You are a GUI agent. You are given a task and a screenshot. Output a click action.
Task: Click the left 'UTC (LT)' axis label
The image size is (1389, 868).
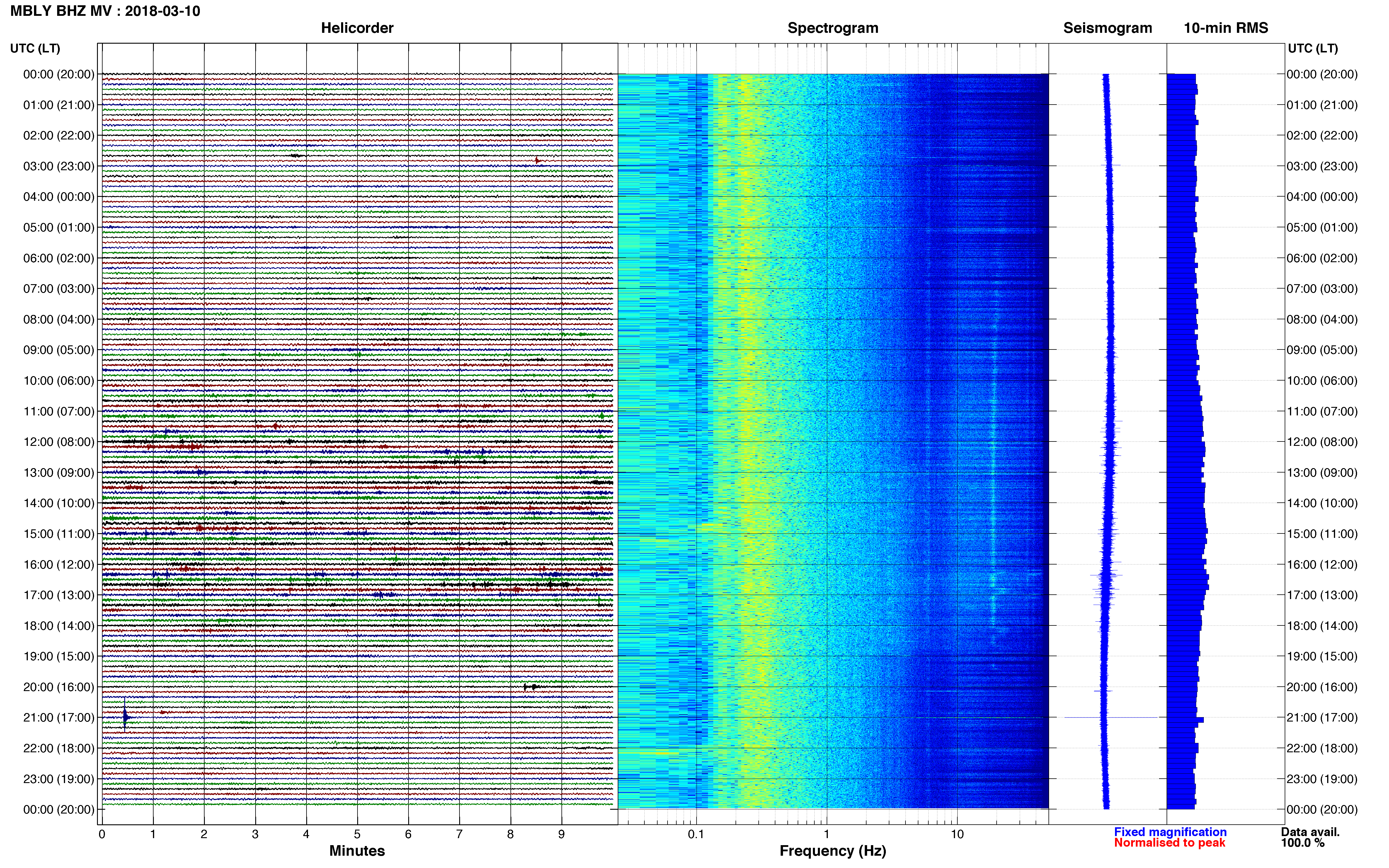(35, 48)
